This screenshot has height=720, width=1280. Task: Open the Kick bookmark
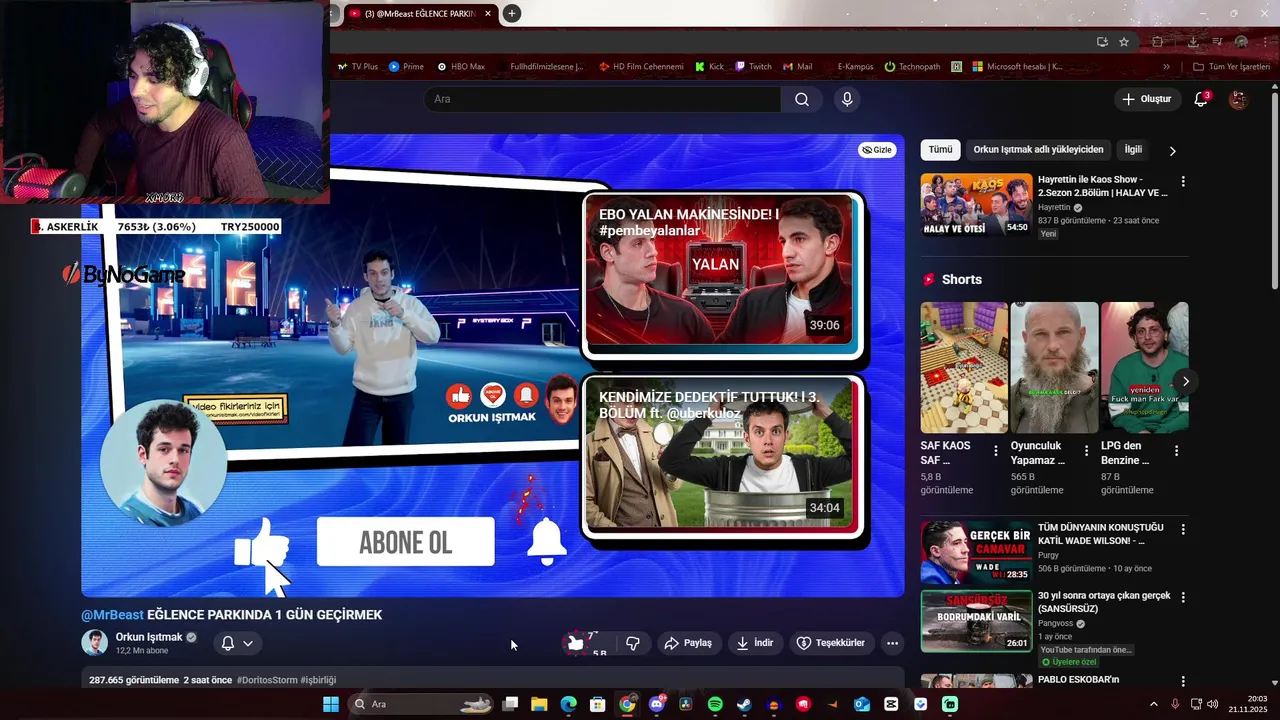[x=709, y=67]
